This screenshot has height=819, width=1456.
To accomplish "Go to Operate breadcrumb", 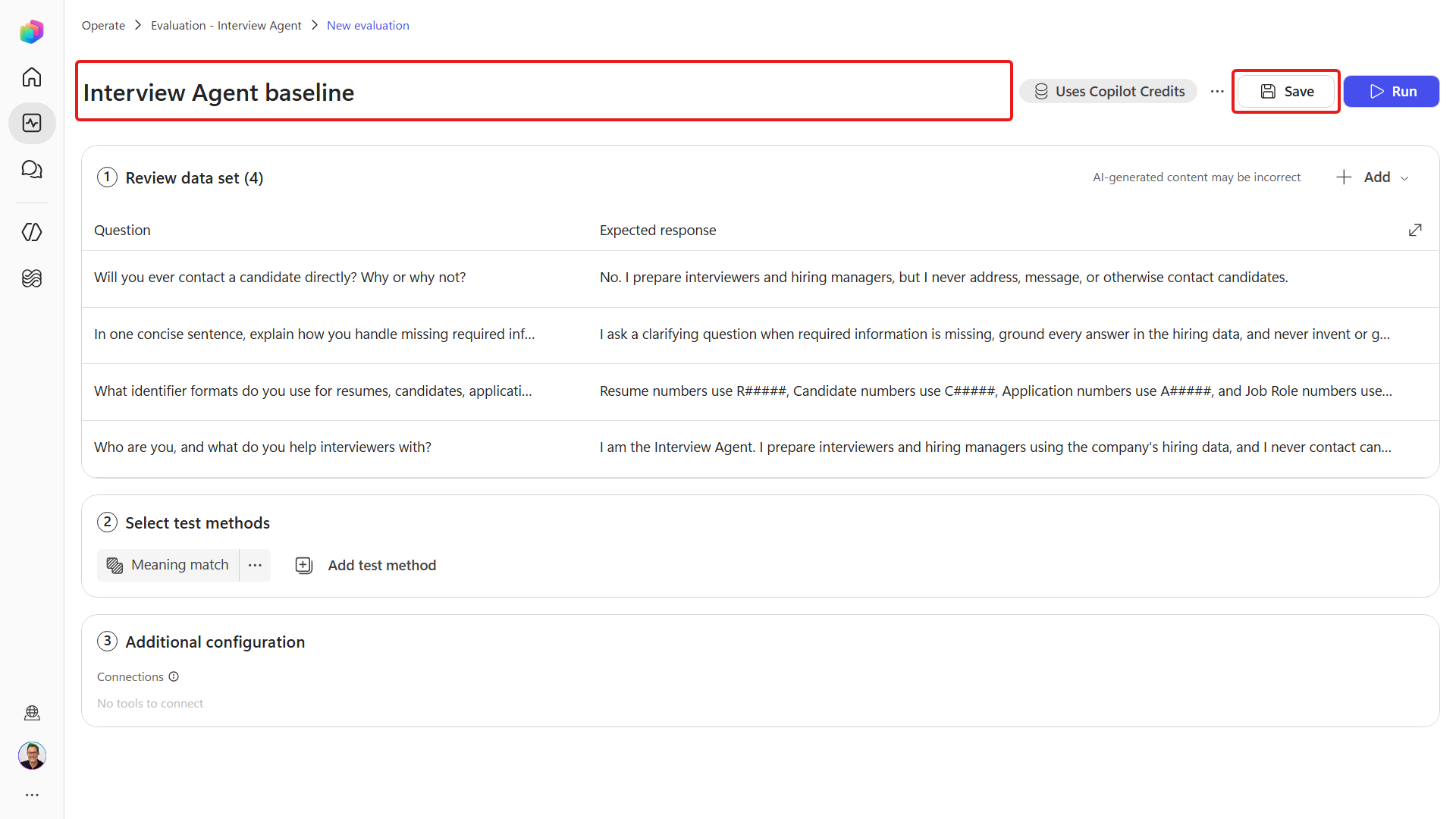I will (x=103, y=25).
